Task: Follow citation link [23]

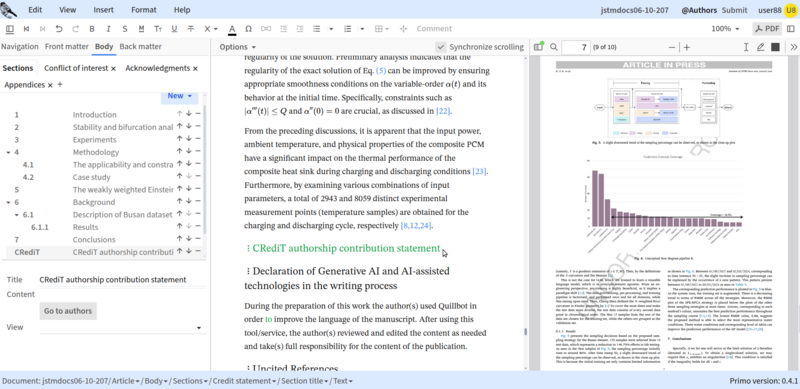Action: coord(480,171)
